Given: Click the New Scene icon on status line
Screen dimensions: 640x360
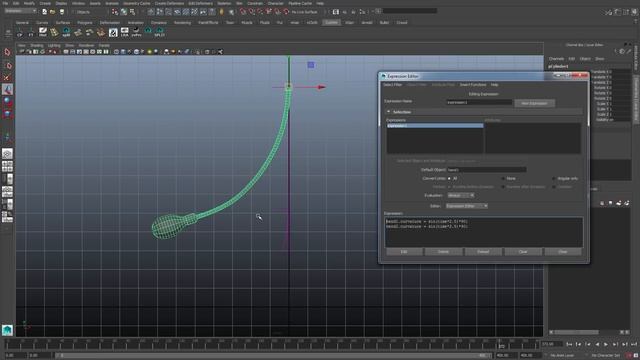Looking at the screenshot, I should coord(44,12).
